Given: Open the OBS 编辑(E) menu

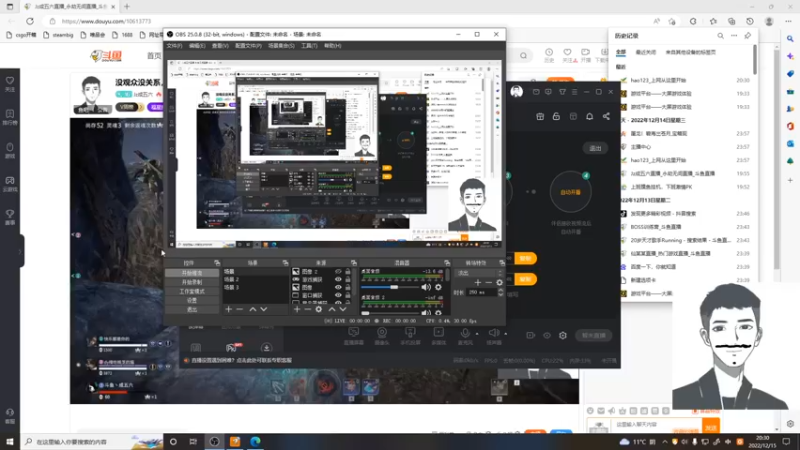Looking at the screenshot, I should (197, 46).
